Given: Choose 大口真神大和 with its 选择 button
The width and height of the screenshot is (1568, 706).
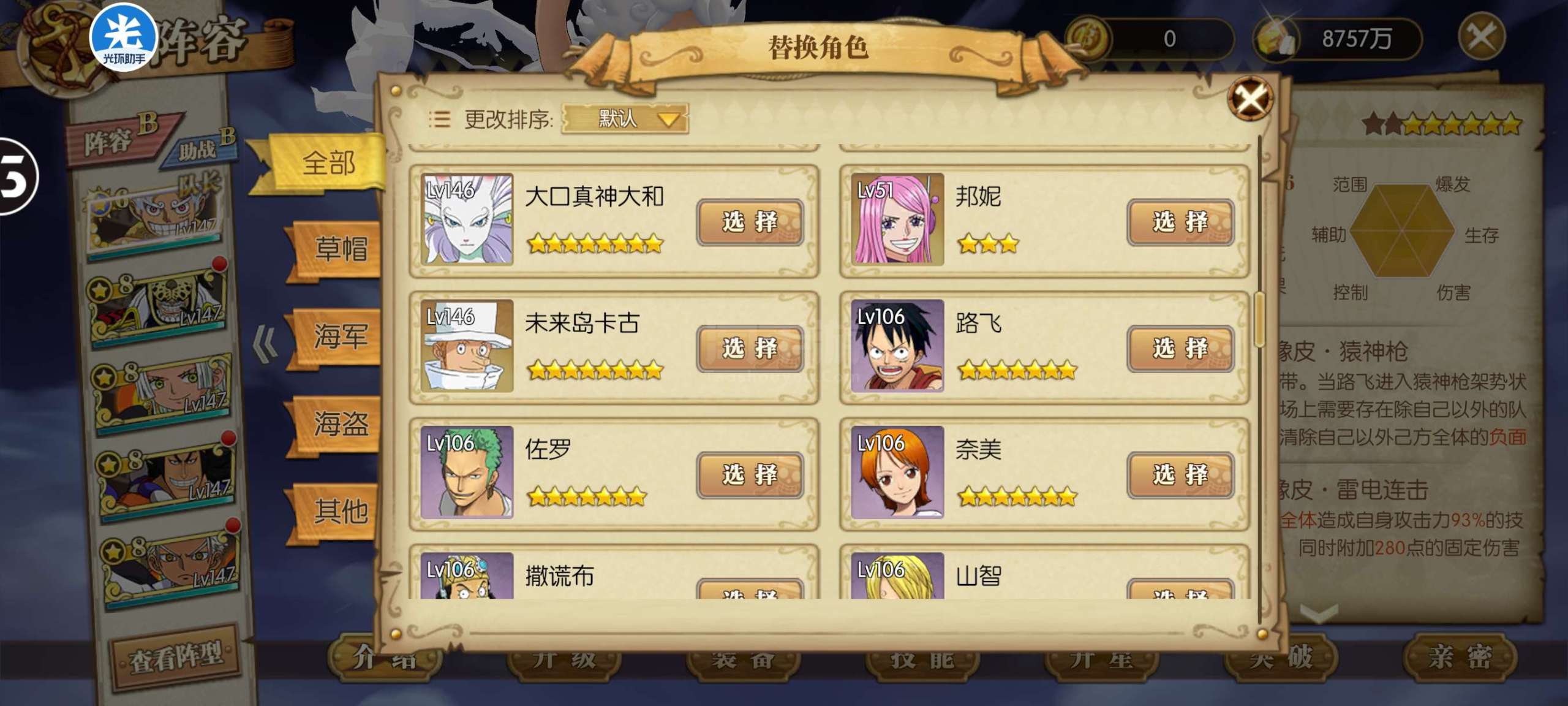Looking at the screenshot, I should point(750,222).
